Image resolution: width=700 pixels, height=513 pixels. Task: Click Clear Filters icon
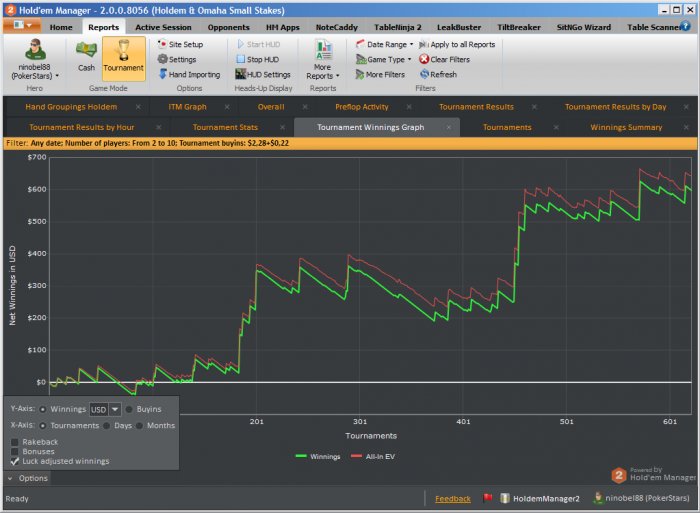click(425, 59)
